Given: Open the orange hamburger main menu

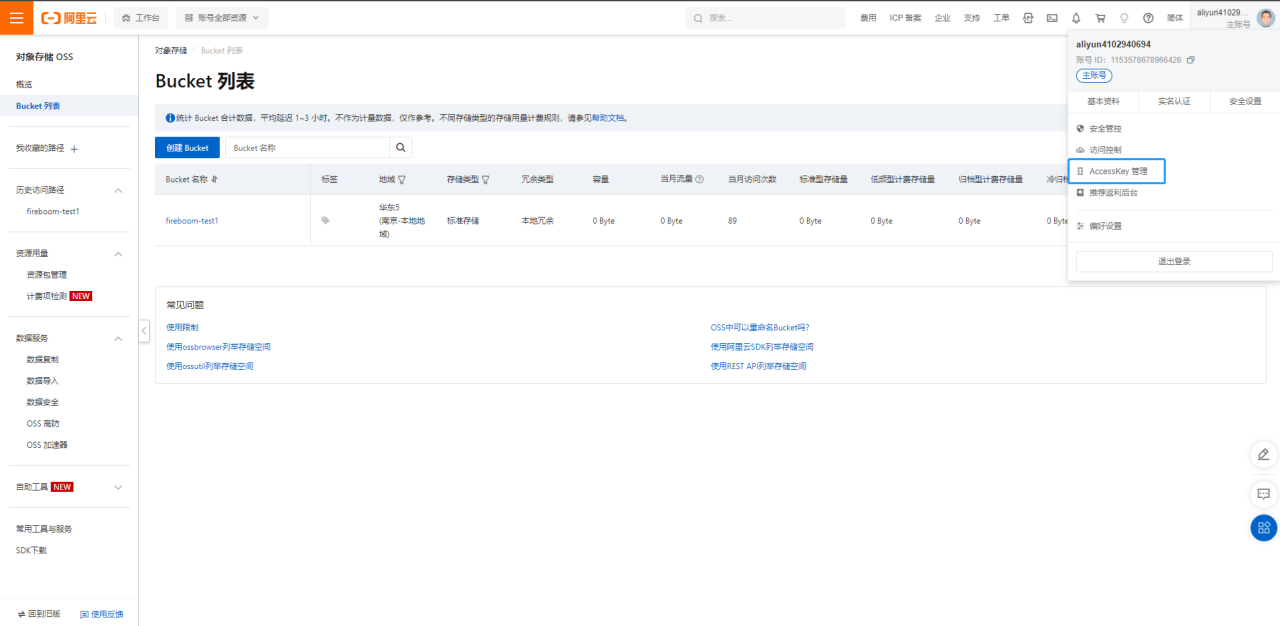Looking at the screenshot, I should coord(17,17).
